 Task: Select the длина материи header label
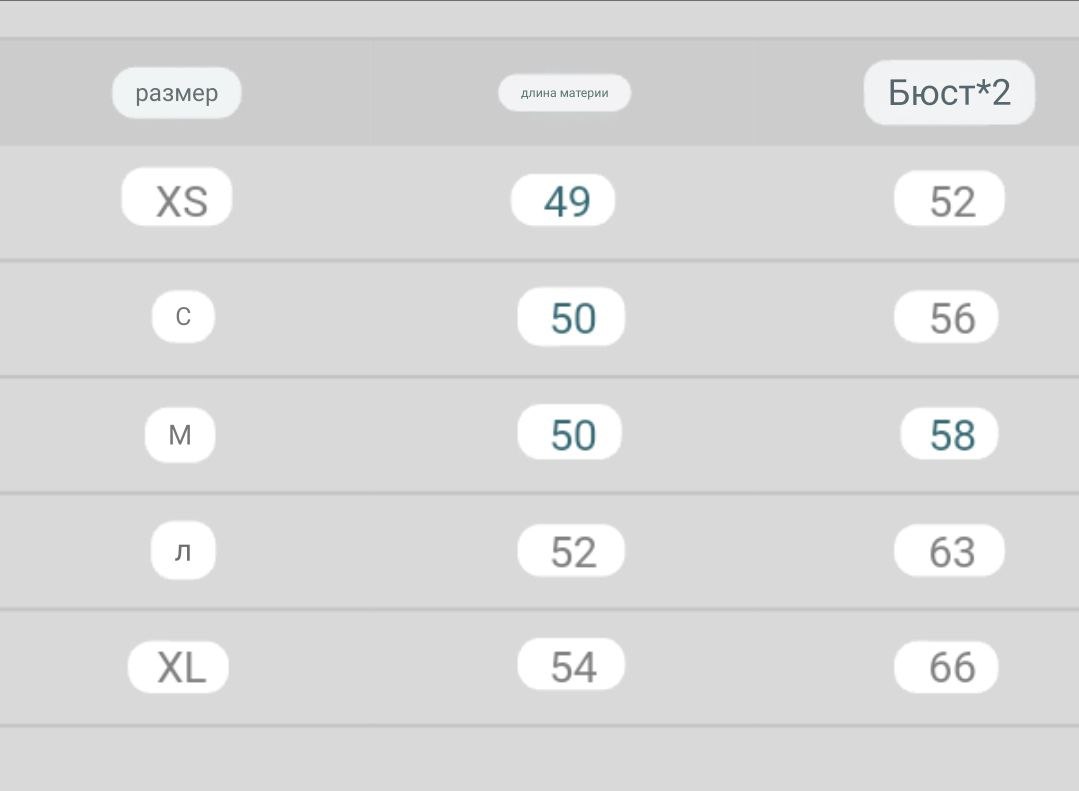click(x=564, y=93)
